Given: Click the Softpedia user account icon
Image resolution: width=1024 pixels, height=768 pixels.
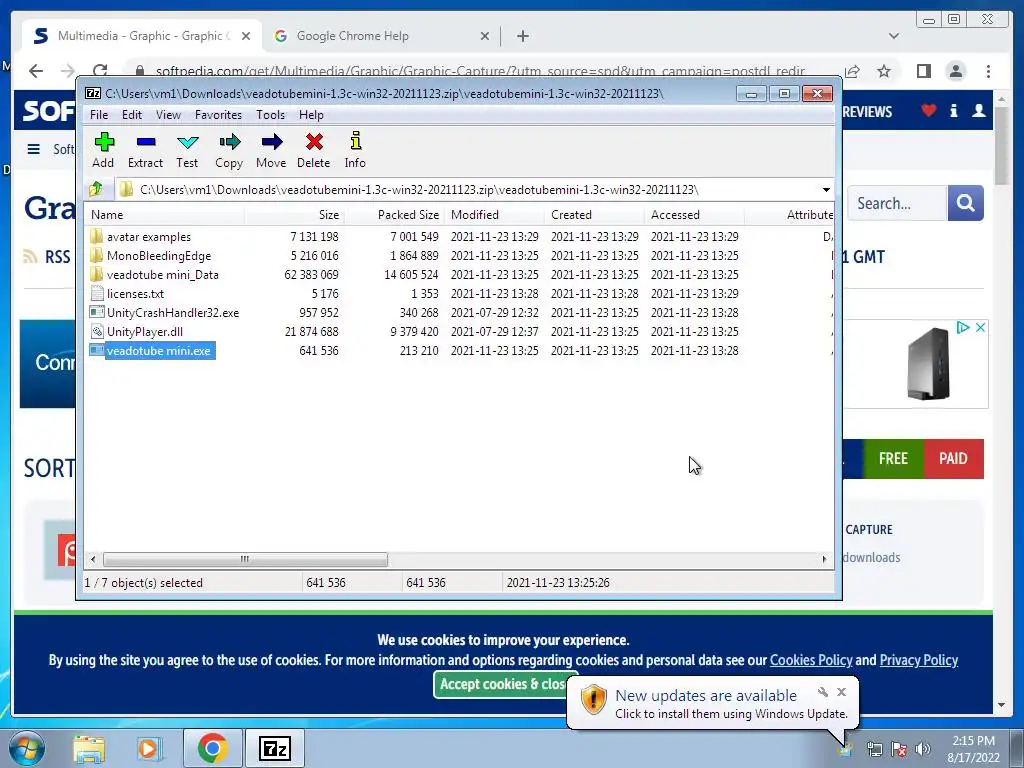Looking at the screenshot, I should 978,110.
